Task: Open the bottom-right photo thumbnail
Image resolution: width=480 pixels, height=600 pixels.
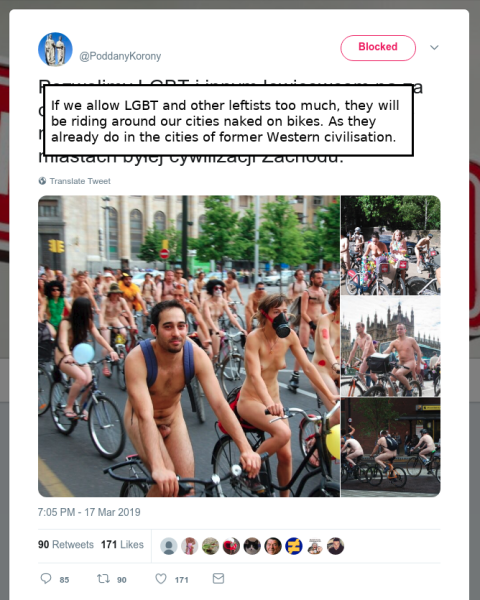Action: click(391, 447)
